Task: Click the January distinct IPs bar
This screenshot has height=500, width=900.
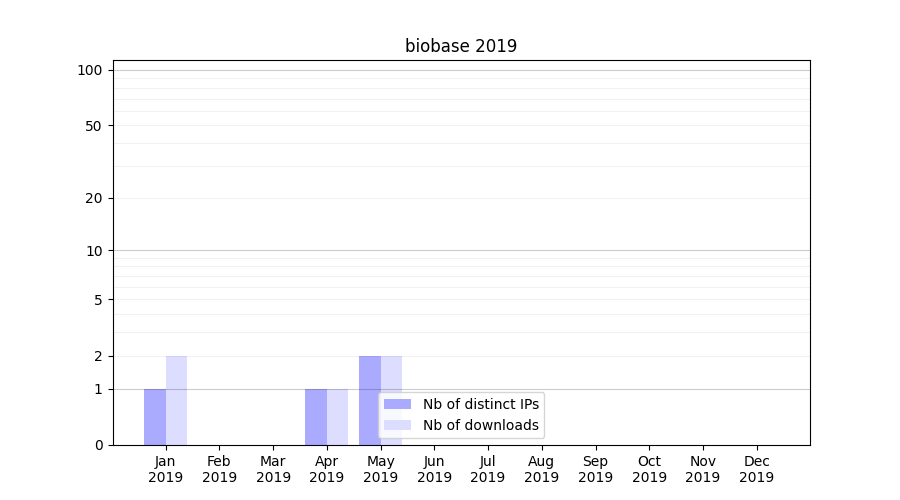Action: coord(155,417)
